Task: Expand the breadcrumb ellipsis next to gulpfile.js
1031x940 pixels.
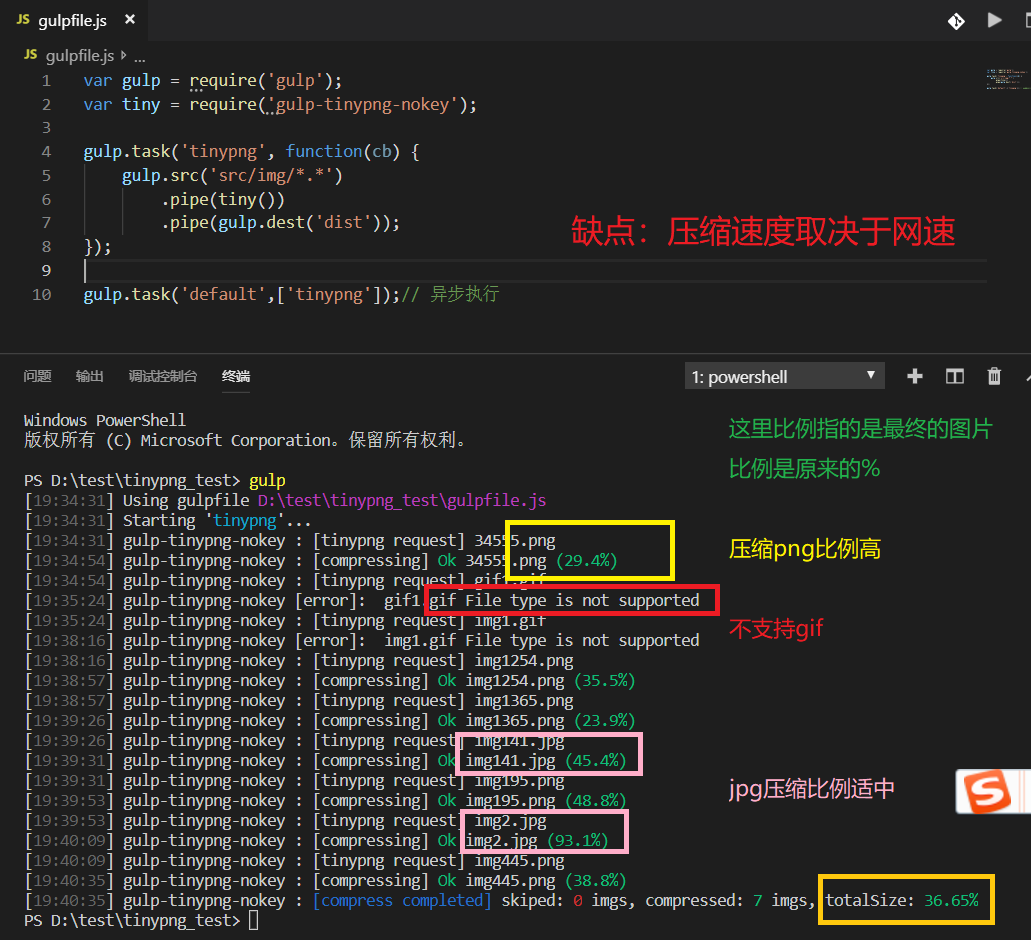Action: click(139, 56)
